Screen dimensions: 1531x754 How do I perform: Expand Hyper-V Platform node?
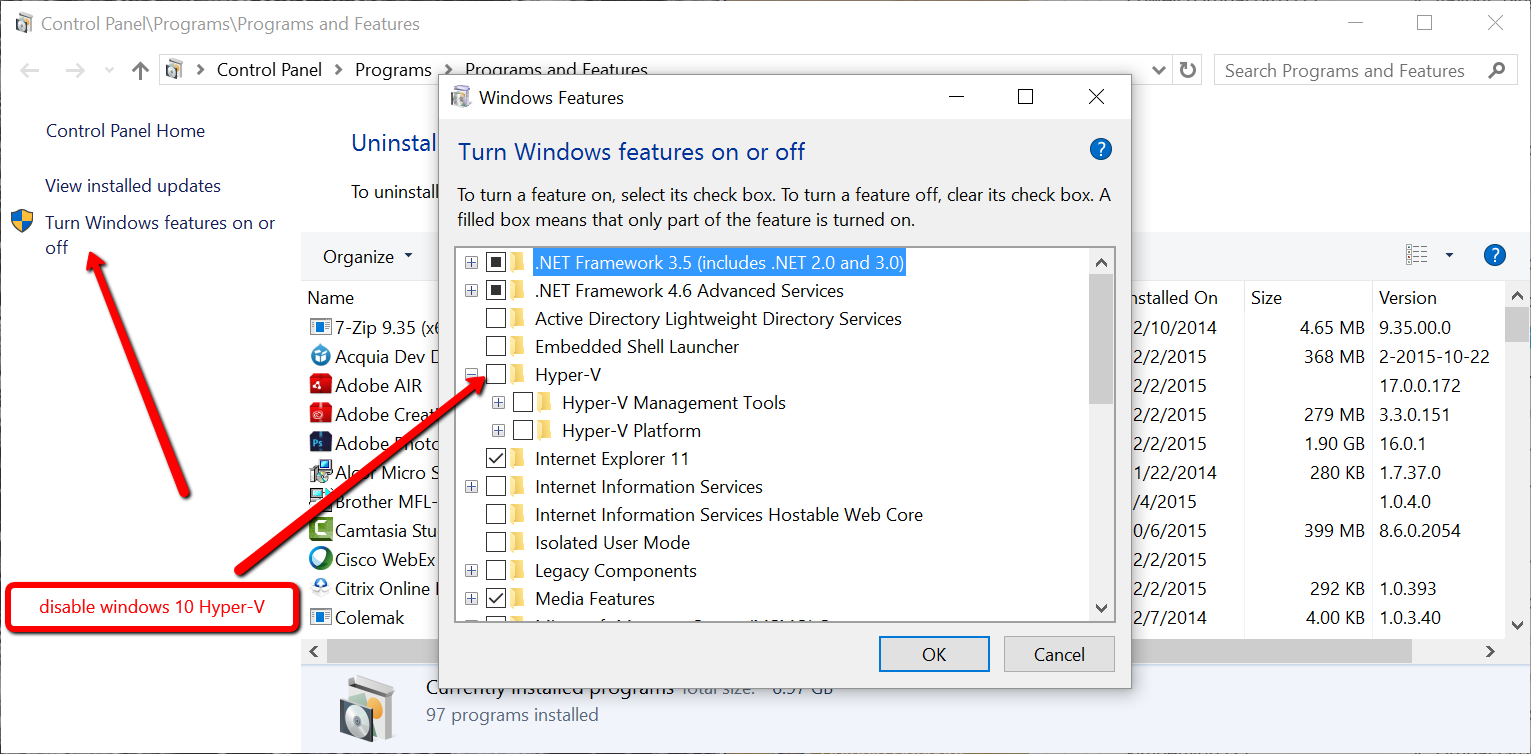pyautogui.click(x=498, y=431)
